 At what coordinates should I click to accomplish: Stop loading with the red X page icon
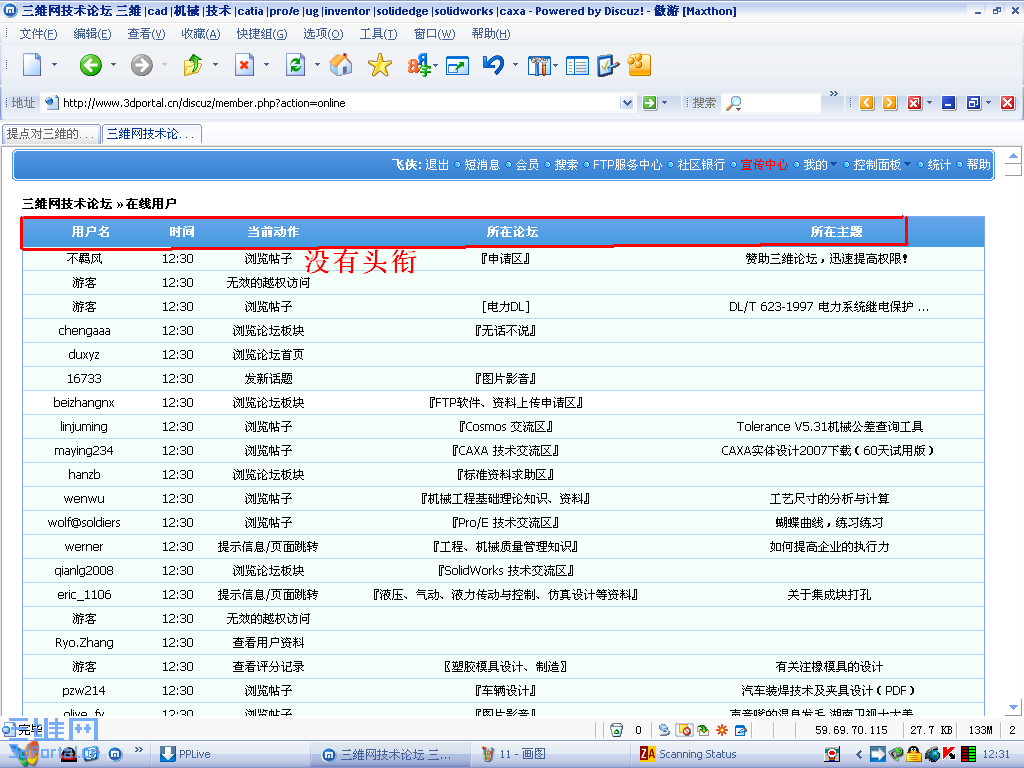coord(244,65)
